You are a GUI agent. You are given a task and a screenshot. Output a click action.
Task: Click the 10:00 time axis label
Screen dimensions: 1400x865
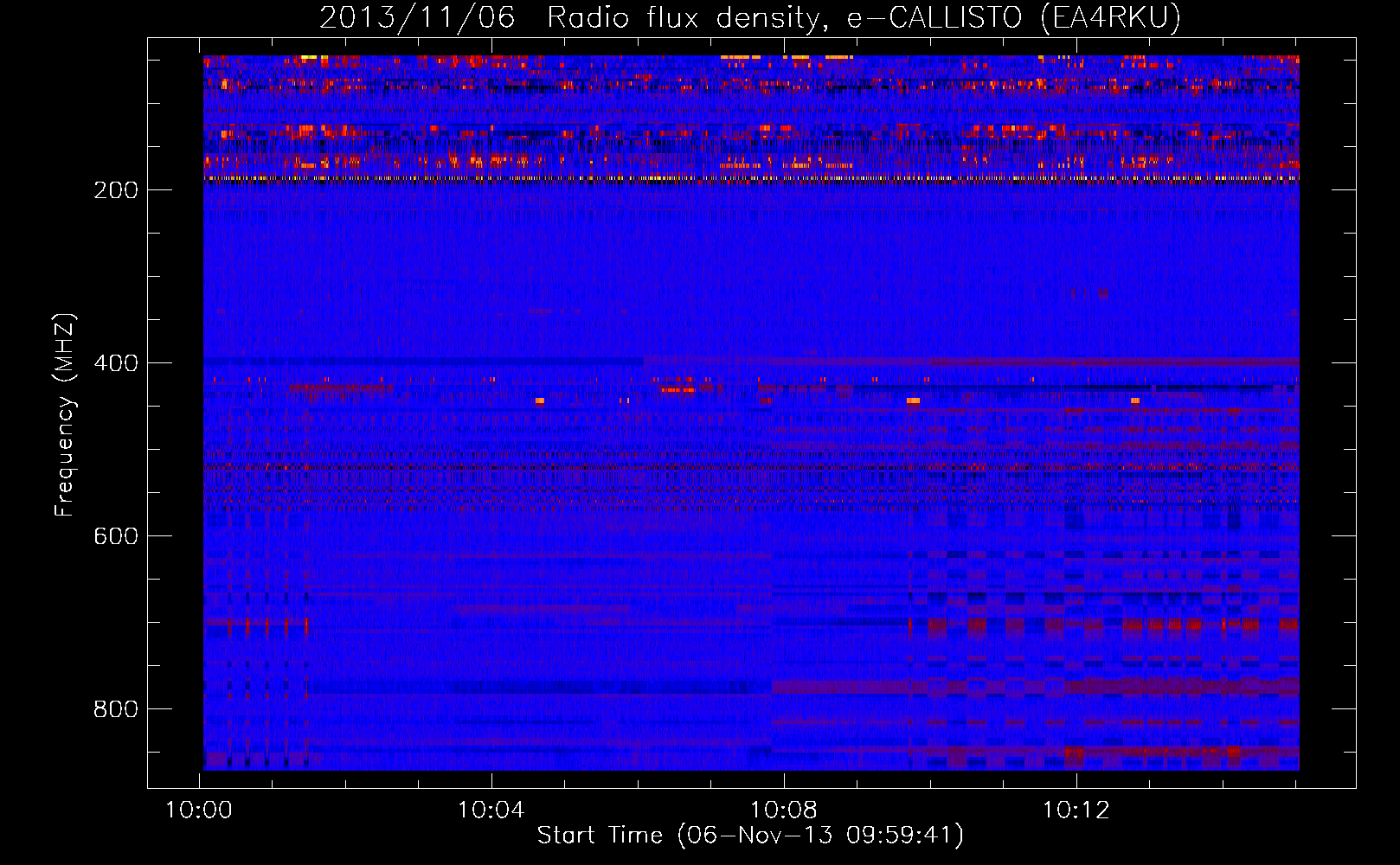tap(200, 811)
